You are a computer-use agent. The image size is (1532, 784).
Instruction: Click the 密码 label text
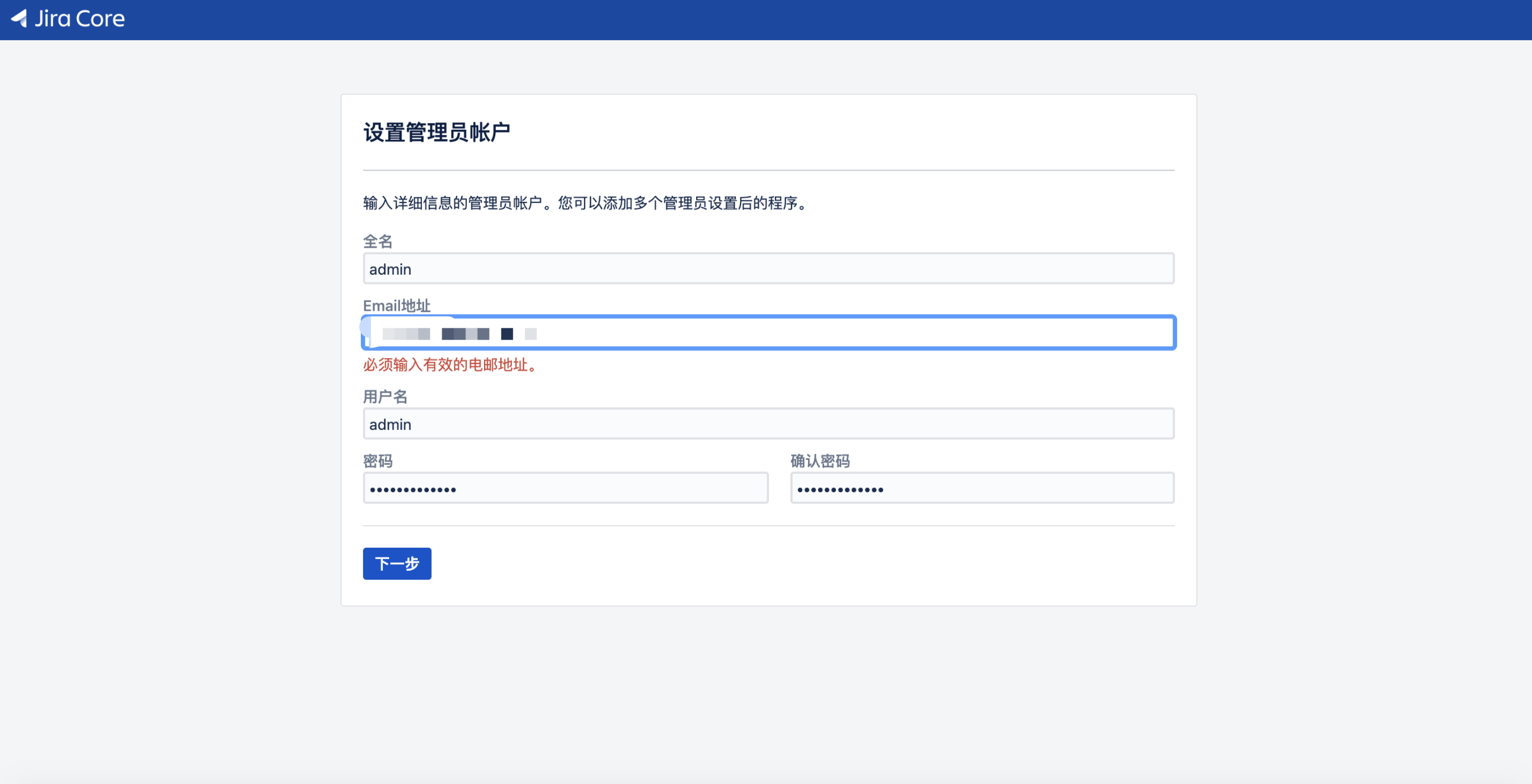[x=379, y=461]
